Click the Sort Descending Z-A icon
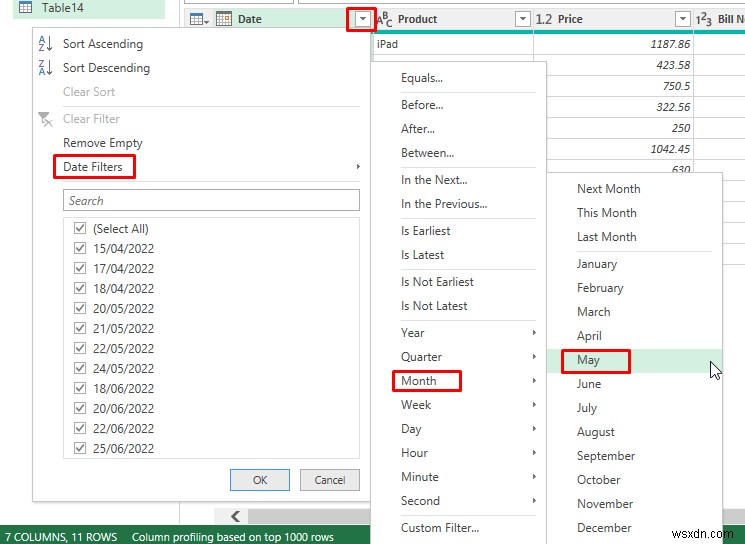The height and width of the screenshot is (544, 745). tap(45, 68)
